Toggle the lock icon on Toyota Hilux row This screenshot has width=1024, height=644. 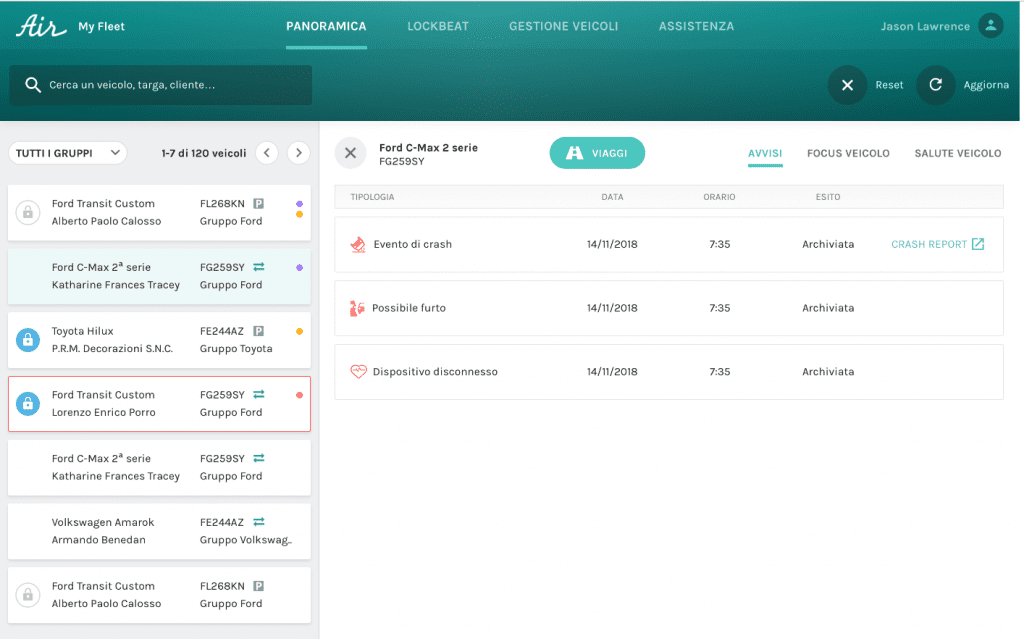click(28, 340)
